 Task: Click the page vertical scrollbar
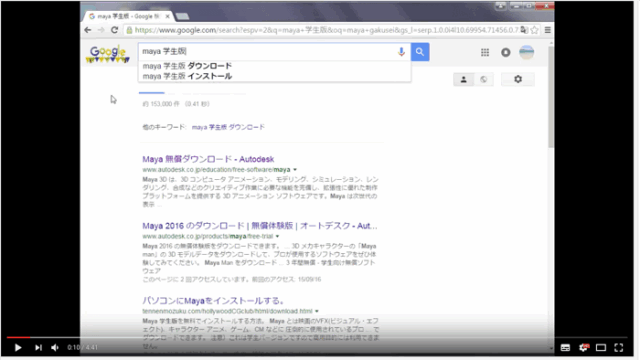[x=551, y=97]
